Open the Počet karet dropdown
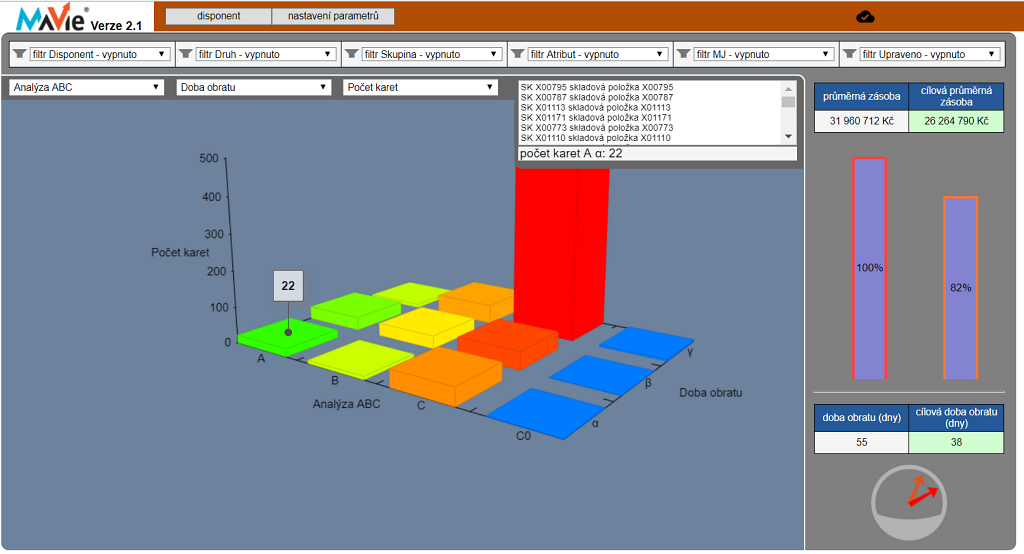Screen dimensions: 1024x554 pos(420,87)
